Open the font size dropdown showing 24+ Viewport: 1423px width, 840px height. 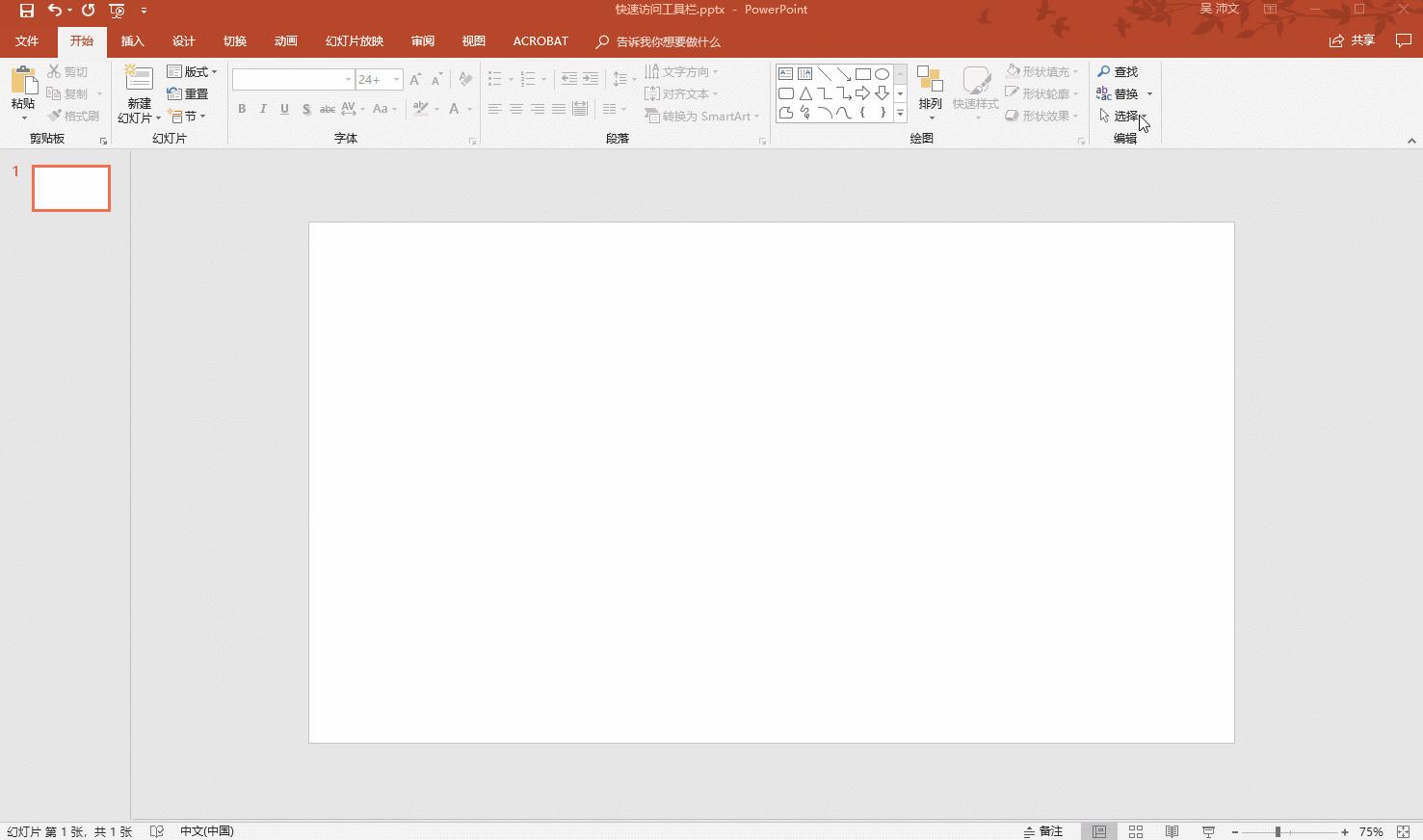click(396, 80)
